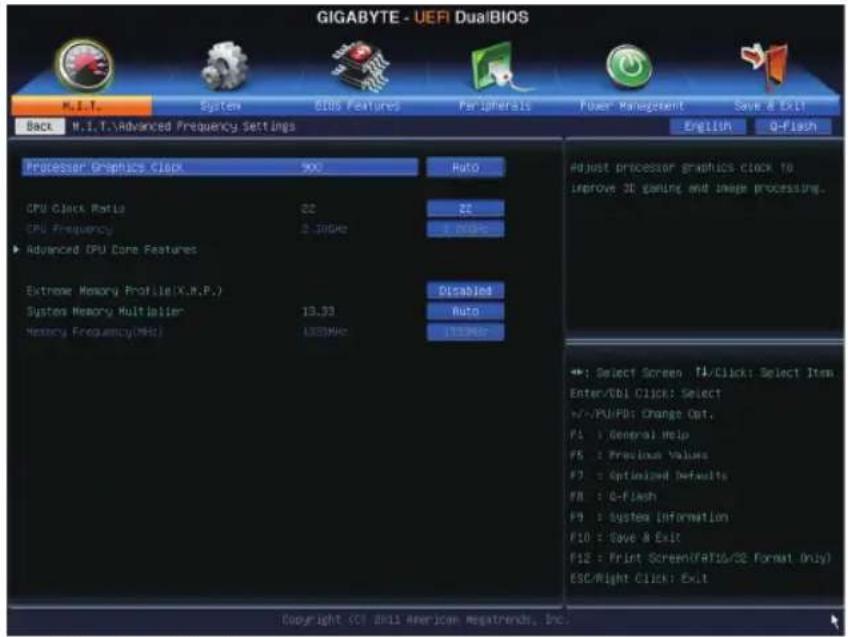Click the Save & Exit door icon
This screenshot has height=637, width=848.
click(x=765, y=65)
